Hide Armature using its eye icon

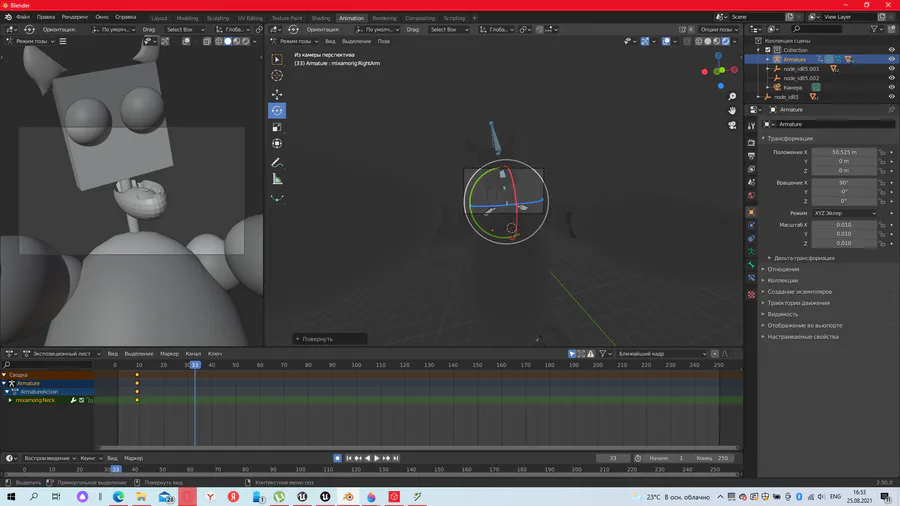pos(891,59)
